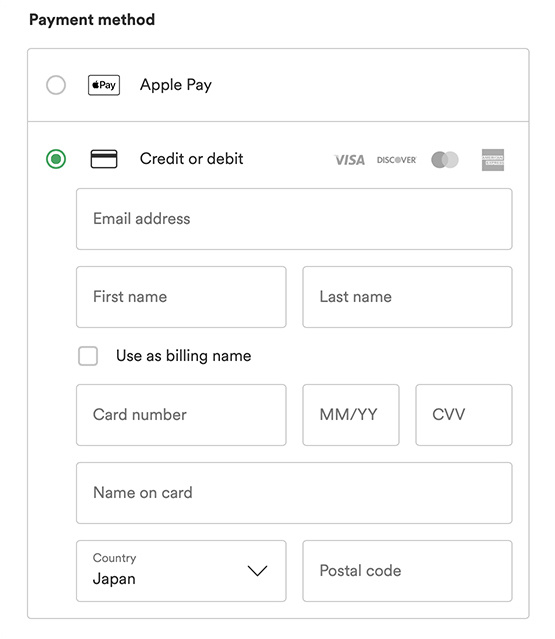Image resolution: width=555 pixels, height=639 pixels.
Task: Click the Postal code field
Action: (407, 571)
